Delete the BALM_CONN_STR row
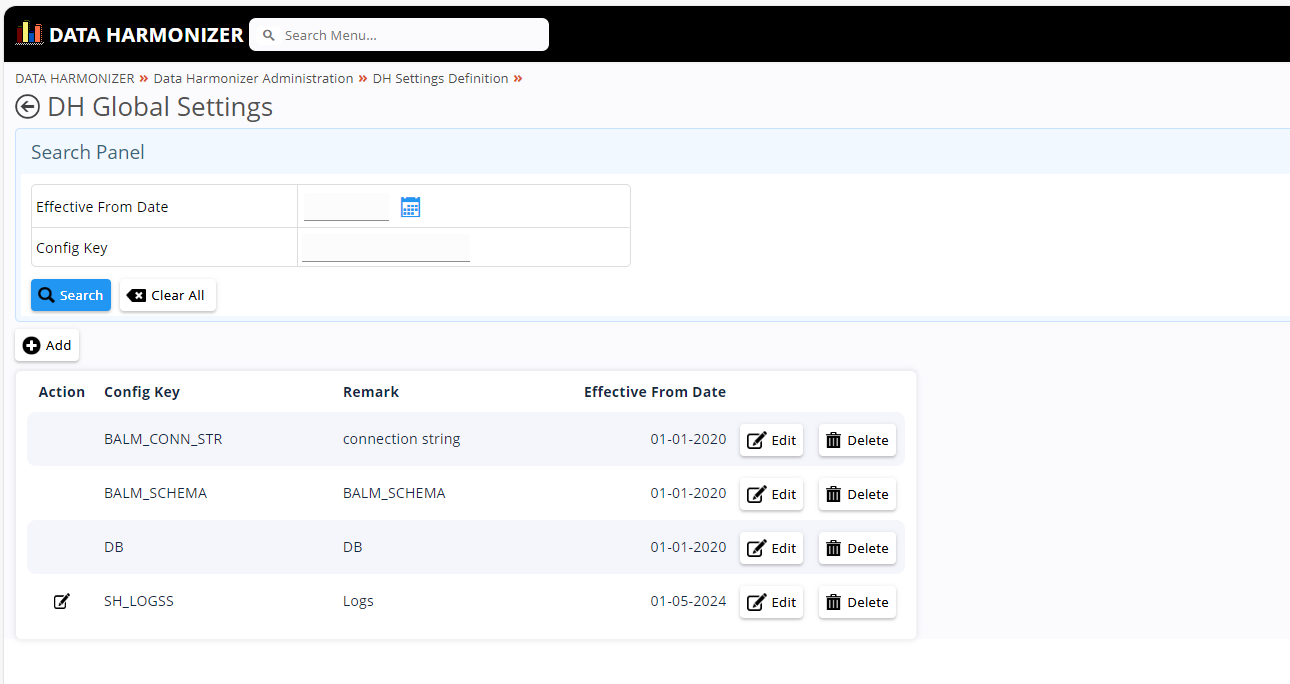This screenshot has width=1290, height=684. (857, 440)
